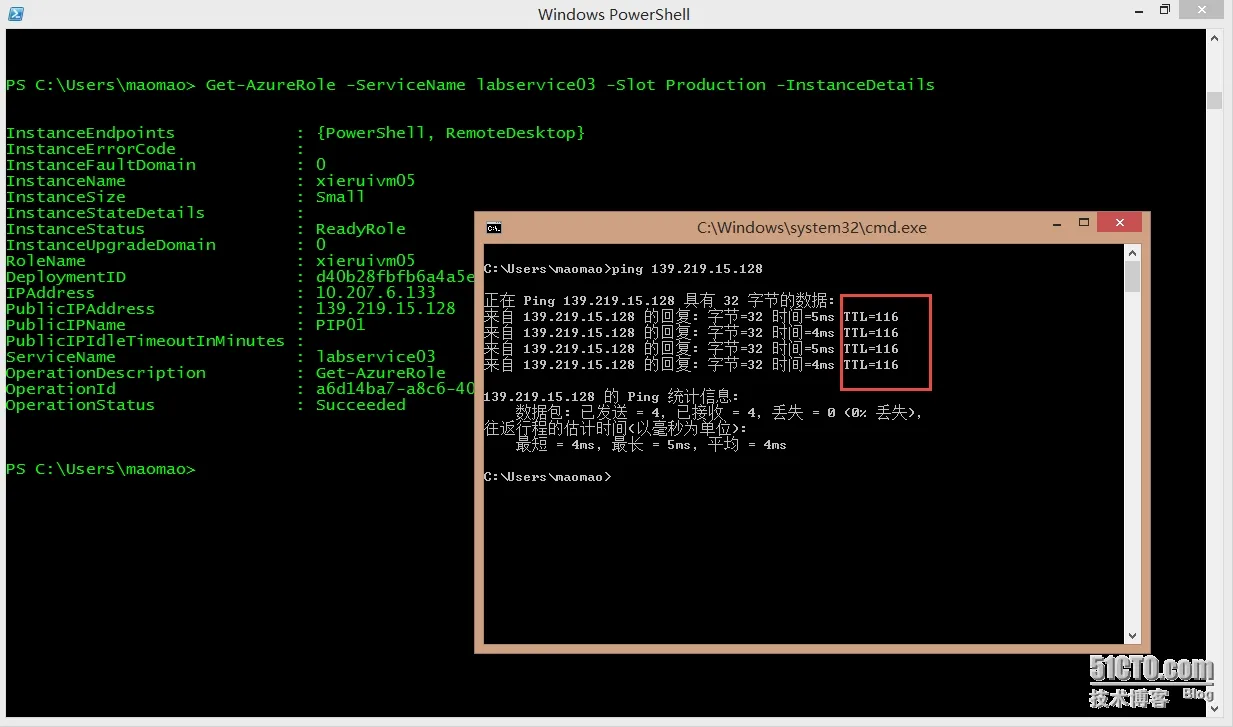Click the '最短 = 4ms' timing line
Viewport: 1233px width, 727px height.
[651, 445]
